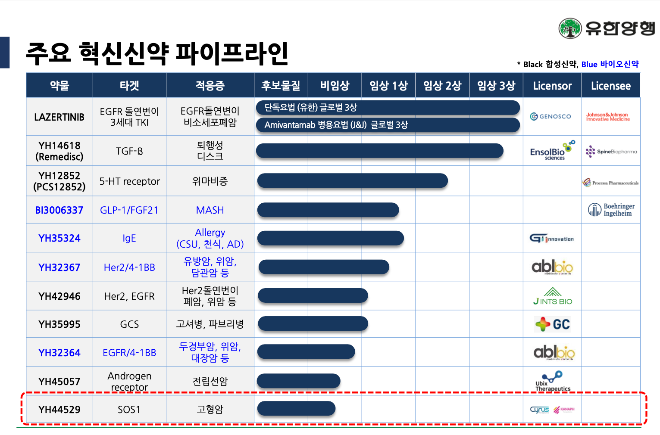Click the Allergy (CSU, 천식, AD) cell
Viewport: 660px width, 435px height.
pos(210,238)
